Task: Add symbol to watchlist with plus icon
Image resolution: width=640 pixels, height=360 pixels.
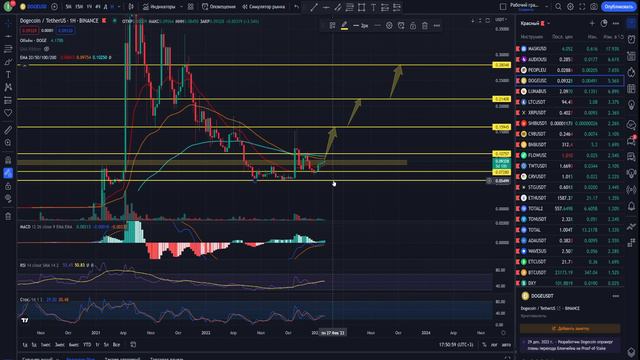Action: point(592,23)
